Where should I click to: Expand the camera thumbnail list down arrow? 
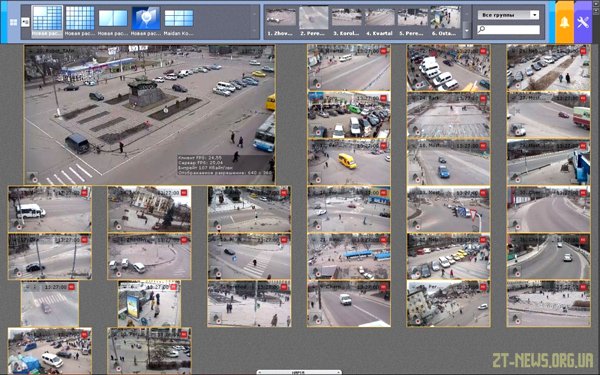(x=466, y=31)
